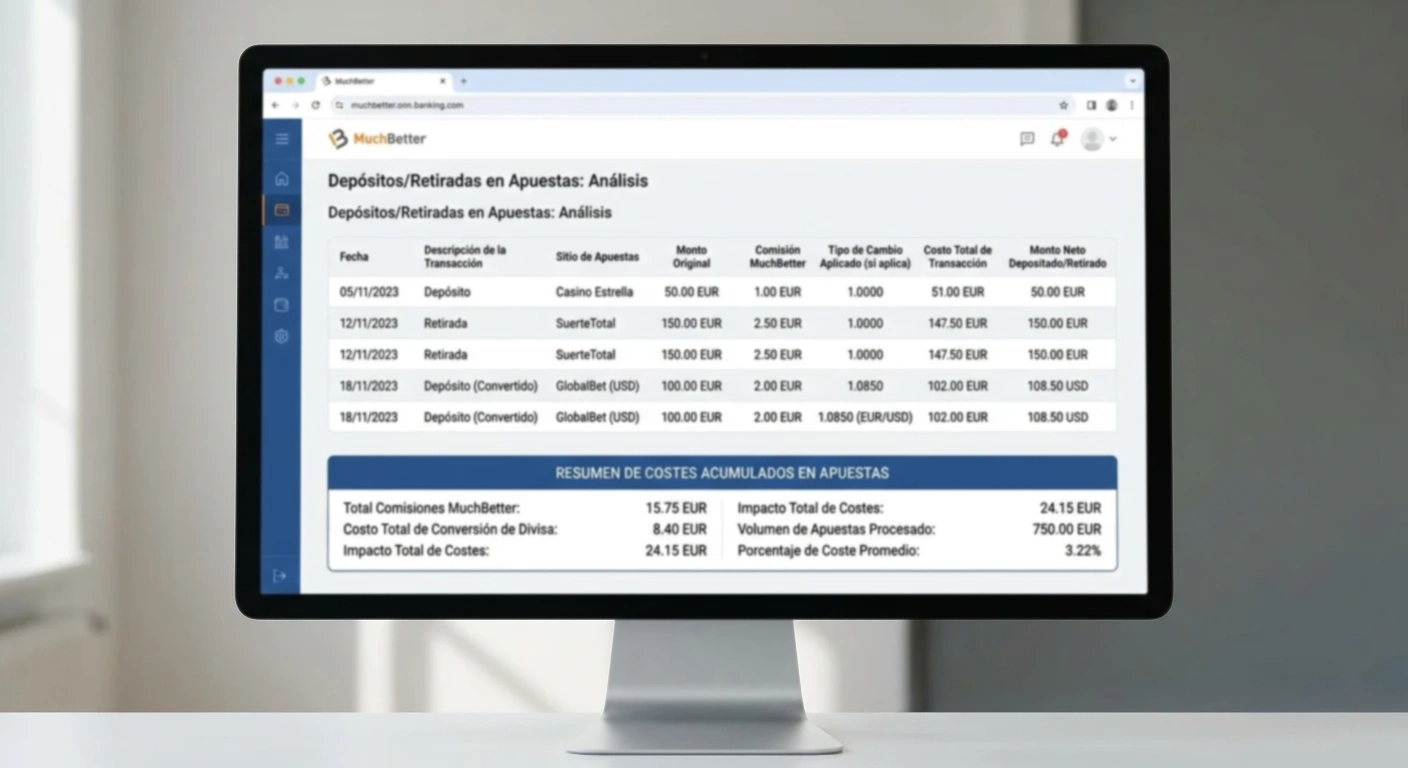Click the Sitio de Apuestas column header

coord(597,257)
